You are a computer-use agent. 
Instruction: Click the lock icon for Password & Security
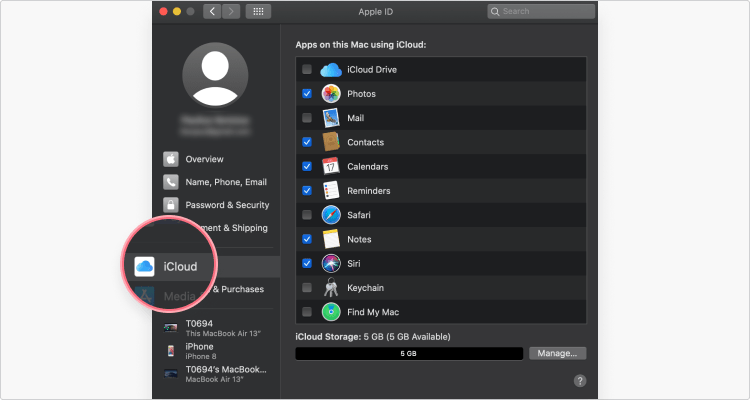(171, 205)
